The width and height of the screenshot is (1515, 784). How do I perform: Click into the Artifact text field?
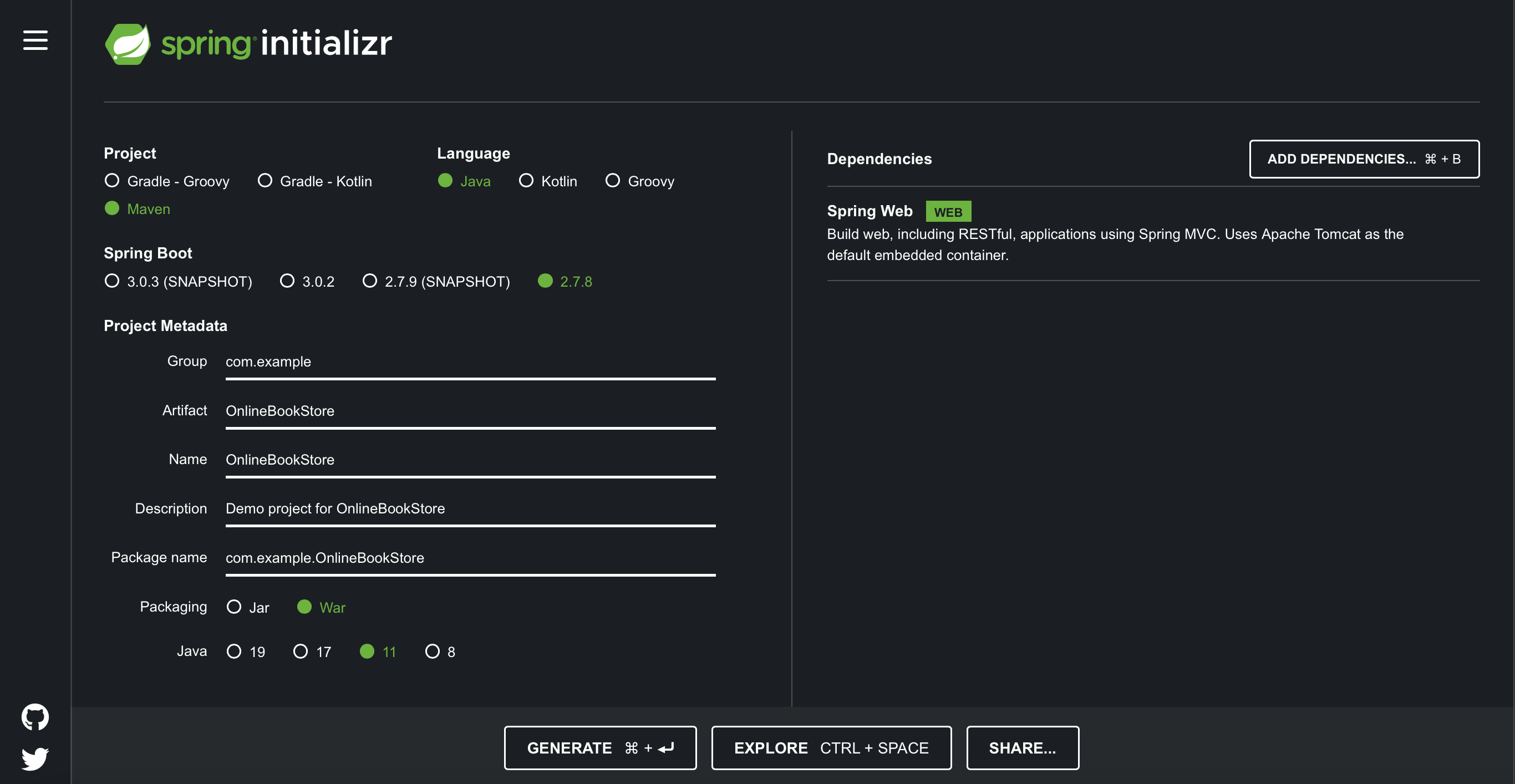pos(470,410)
